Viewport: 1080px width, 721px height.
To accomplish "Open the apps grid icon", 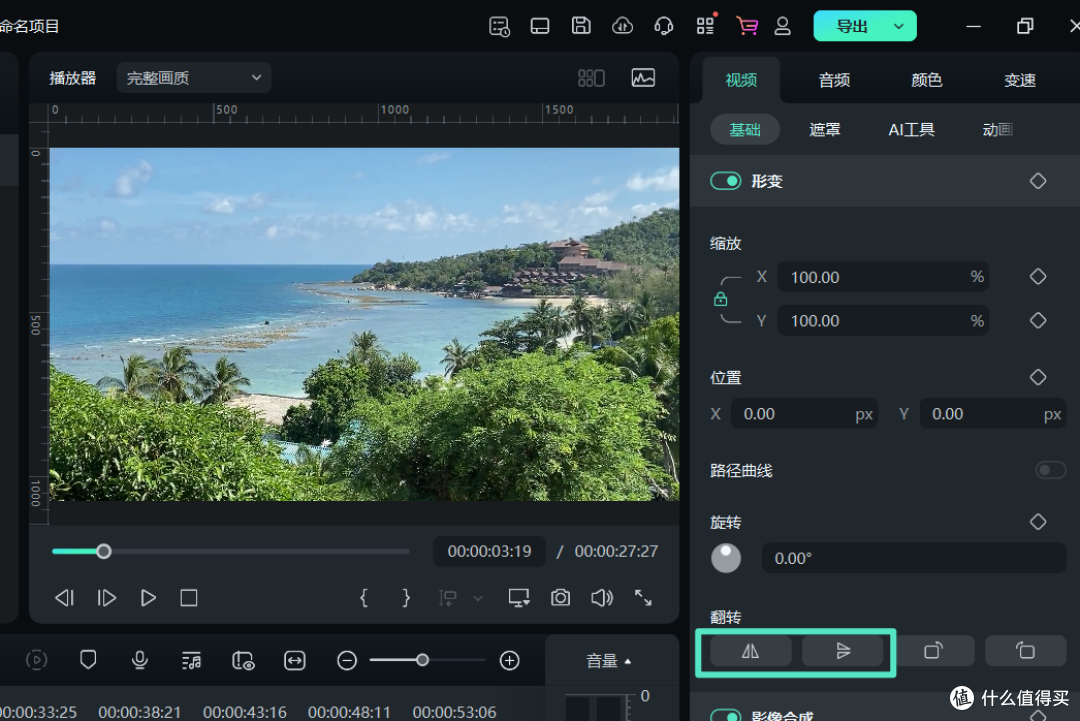I will 705,26.
